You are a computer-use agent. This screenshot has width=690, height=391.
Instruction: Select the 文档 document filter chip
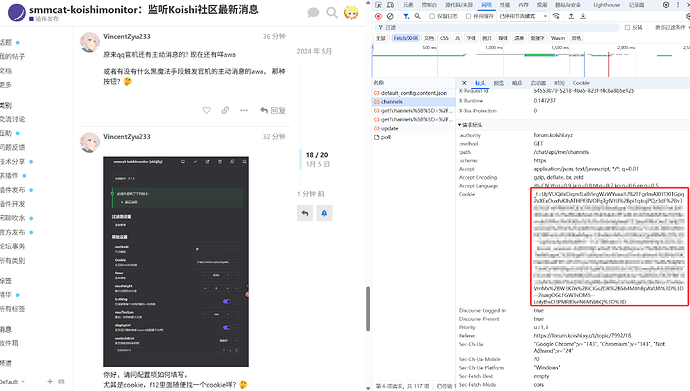429,38
